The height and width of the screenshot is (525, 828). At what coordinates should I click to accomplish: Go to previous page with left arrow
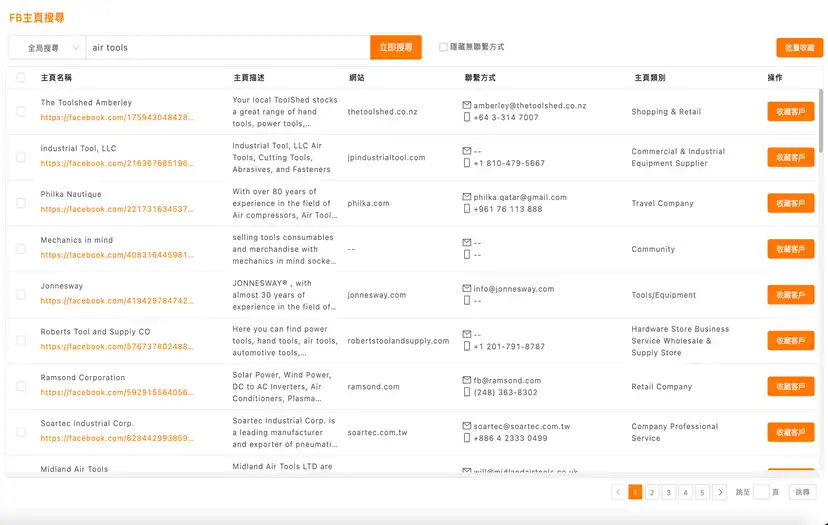[618, 492]
